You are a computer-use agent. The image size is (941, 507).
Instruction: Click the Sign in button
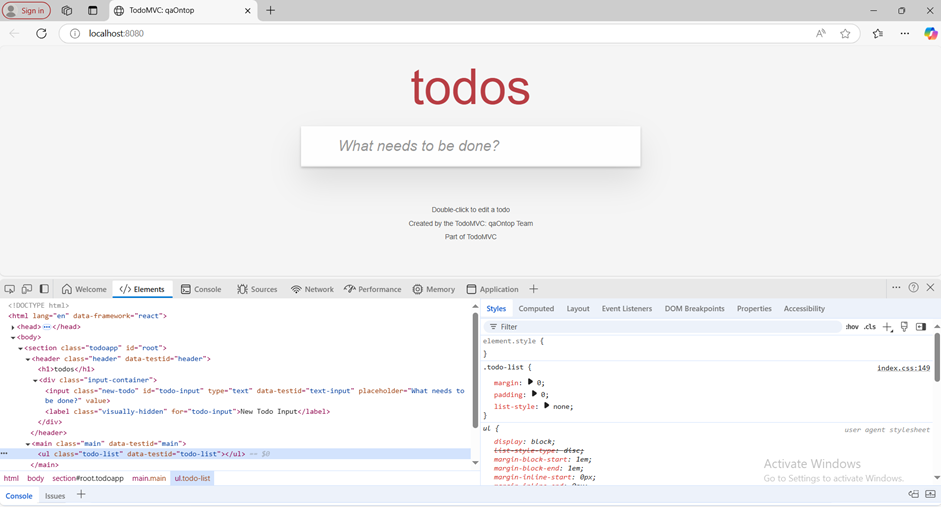point(26,10)
